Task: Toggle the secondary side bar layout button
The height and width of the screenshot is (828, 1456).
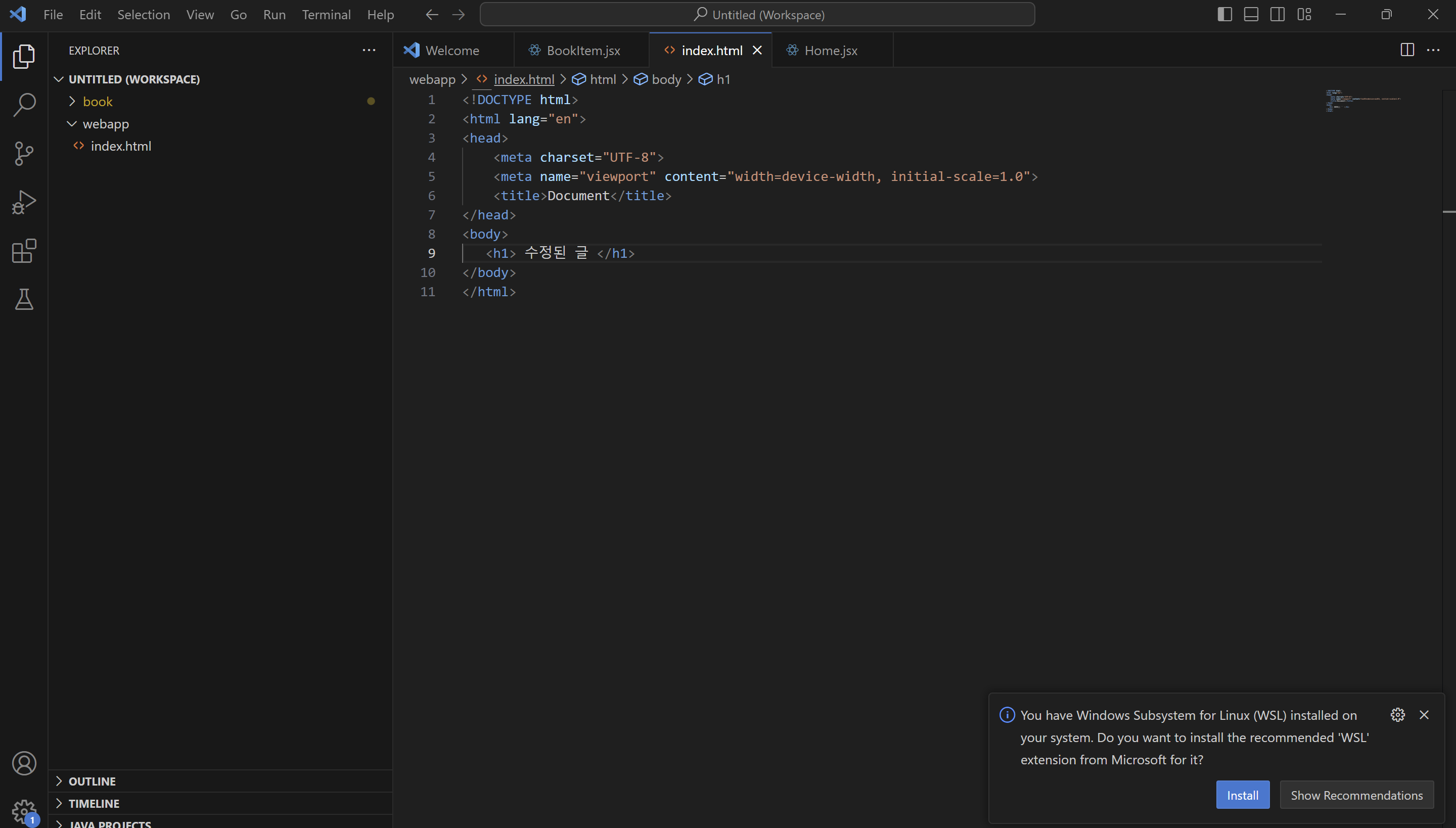Action: click(1277, 14)
